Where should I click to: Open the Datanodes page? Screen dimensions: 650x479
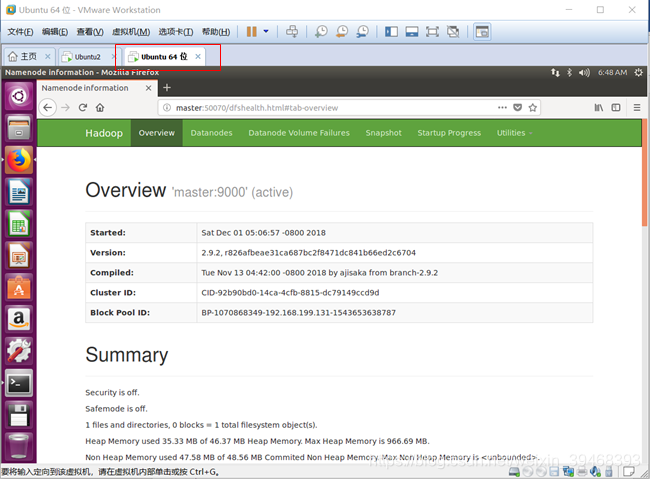click(211, 133)
